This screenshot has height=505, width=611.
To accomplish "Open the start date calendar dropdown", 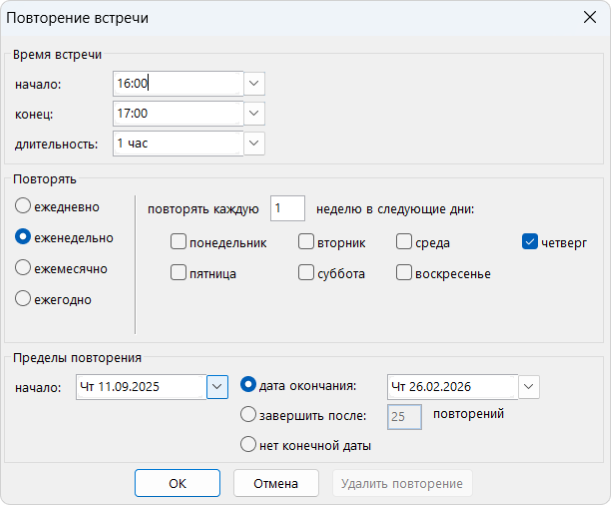I will point(217,386).
